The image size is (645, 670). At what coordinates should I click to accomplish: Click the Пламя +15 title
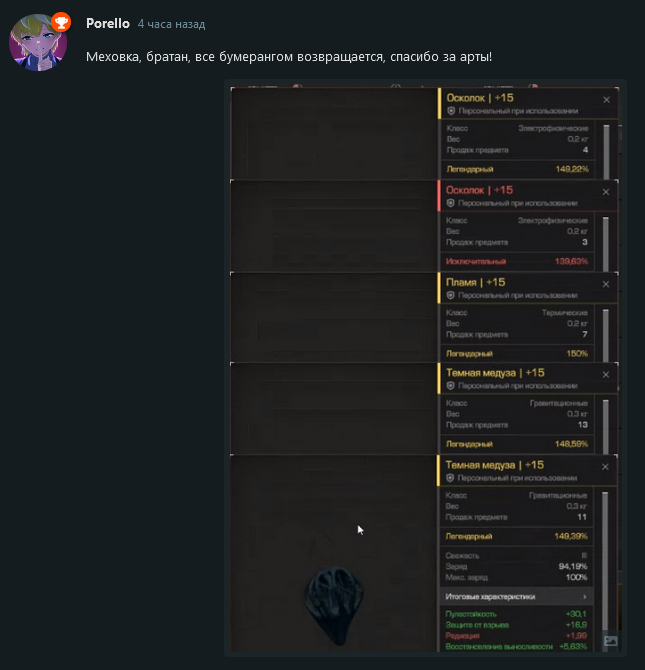click(x=475, y=282)
